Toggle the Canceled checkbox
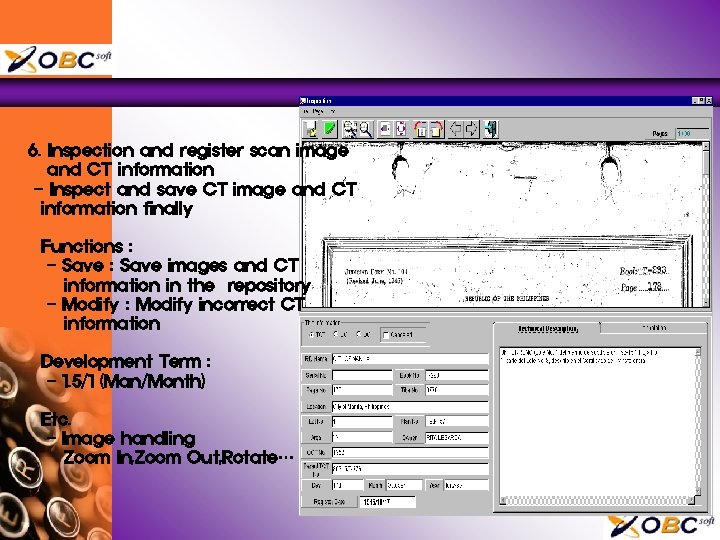The height and width of the screenshot is (540, 720). coord(386,335)
